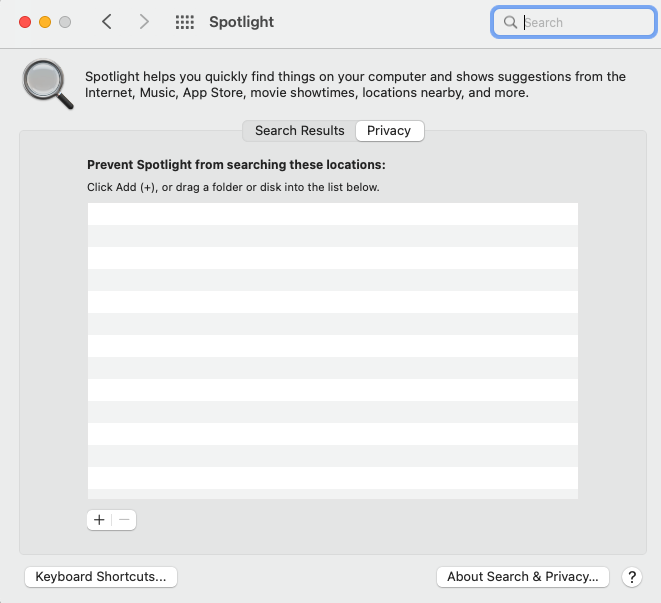Open Keyboard Shortcuts… settings
This screenshot has height=603, width=661.
(101, 576)
